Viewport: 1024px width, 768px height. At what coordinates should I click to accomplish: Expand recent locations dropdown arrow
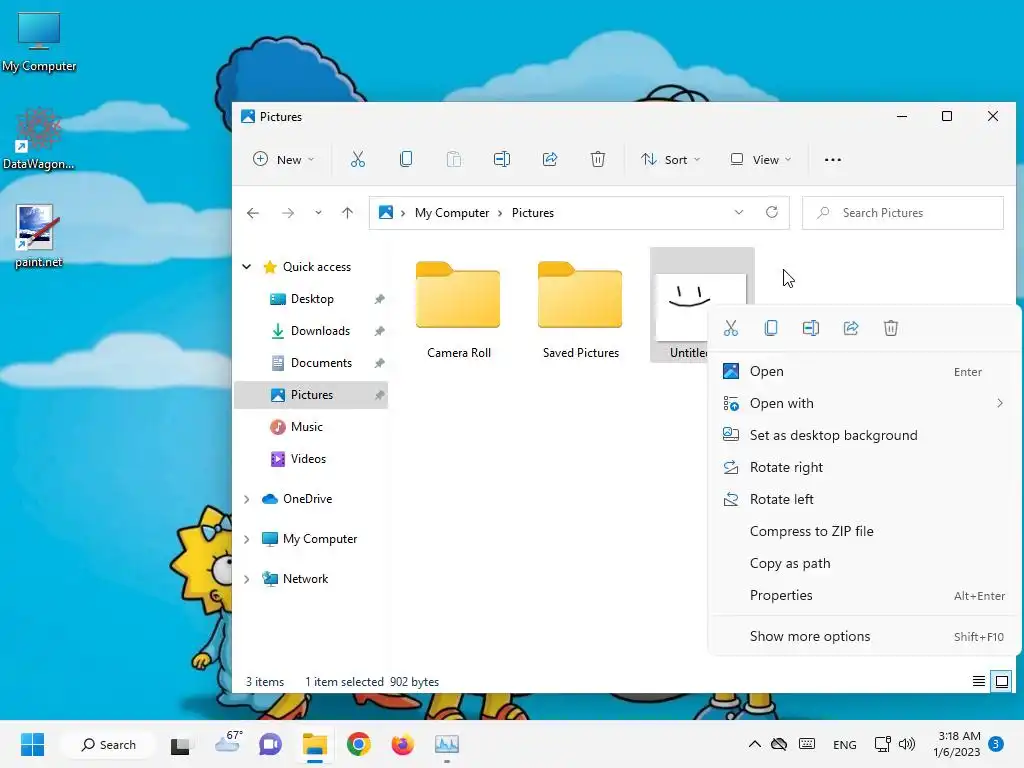(318, 213)
